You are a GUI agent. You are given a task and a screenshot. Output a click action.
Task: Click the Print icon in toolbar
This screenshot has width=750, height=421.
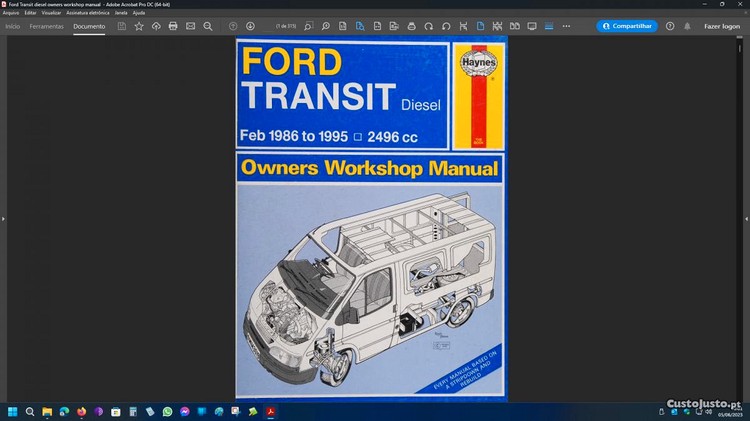(173, 26)
